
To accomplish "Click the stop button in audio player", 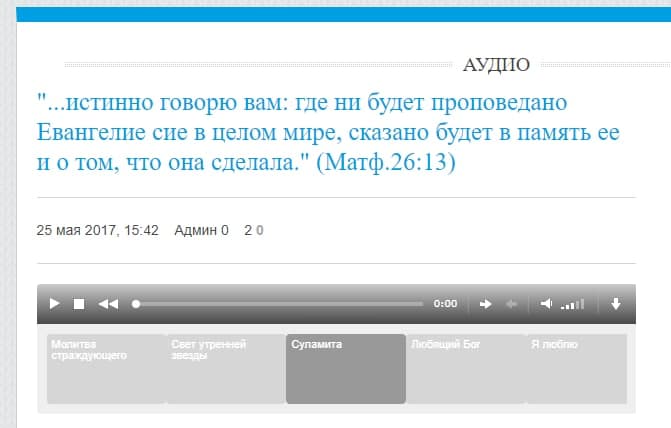I will tap(79, 304).
